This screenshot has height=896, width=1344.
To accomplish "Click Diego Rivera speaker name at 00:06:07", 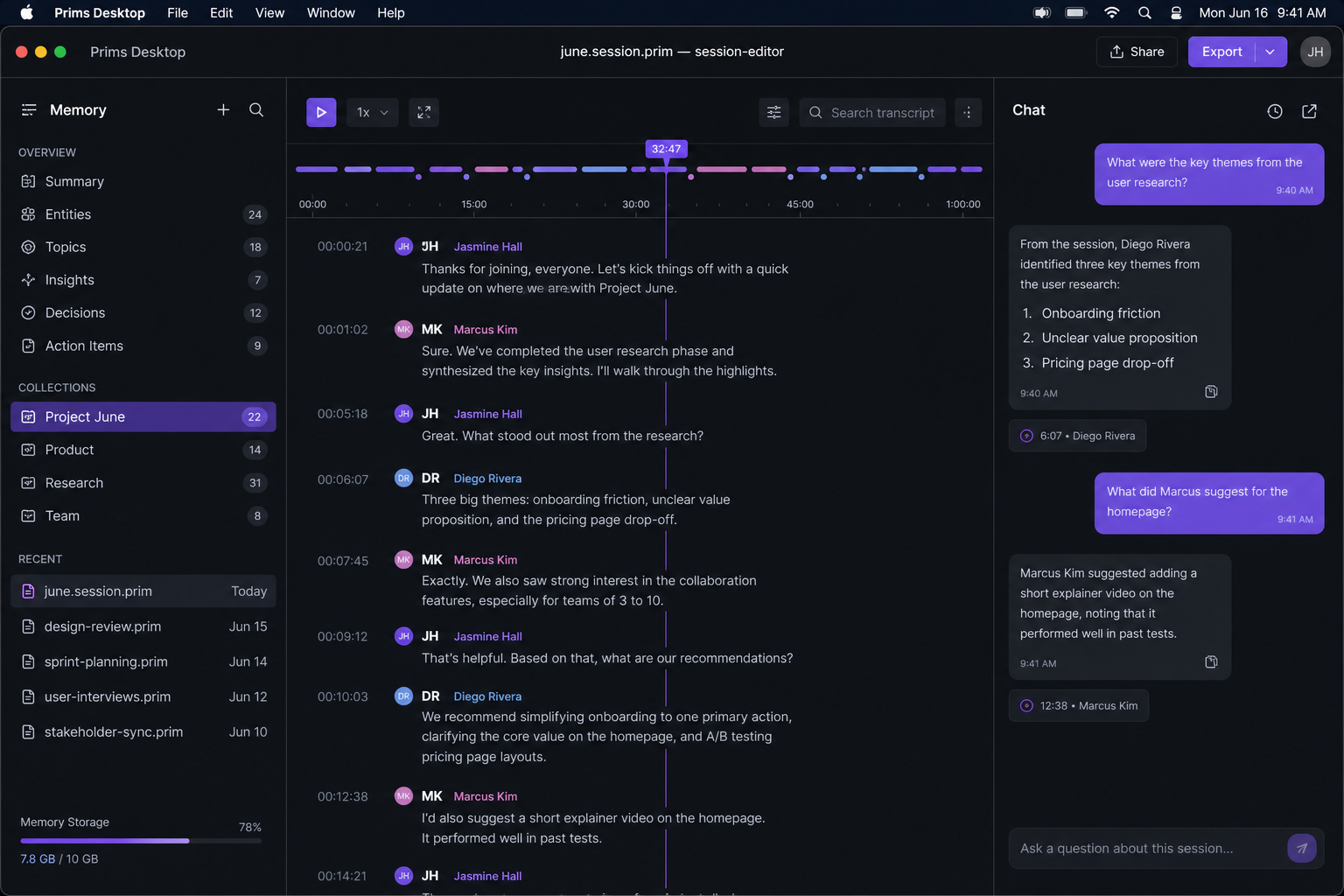I will 487,479.
